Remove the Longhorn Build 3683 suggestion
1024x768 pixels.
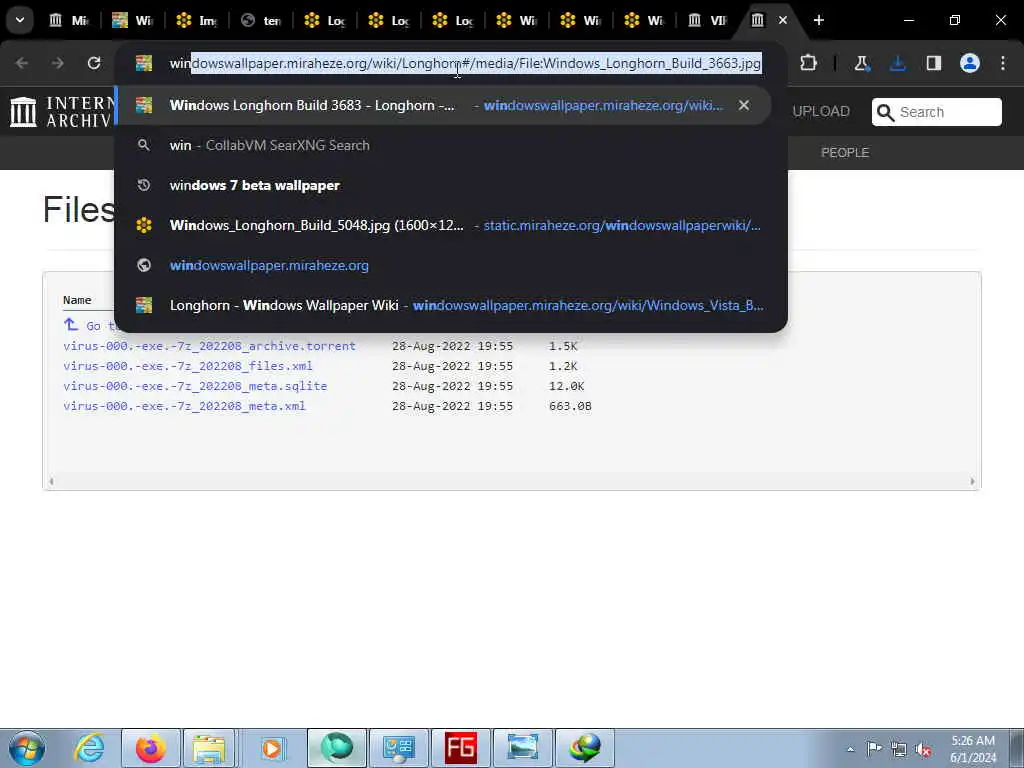coord(744,105)
